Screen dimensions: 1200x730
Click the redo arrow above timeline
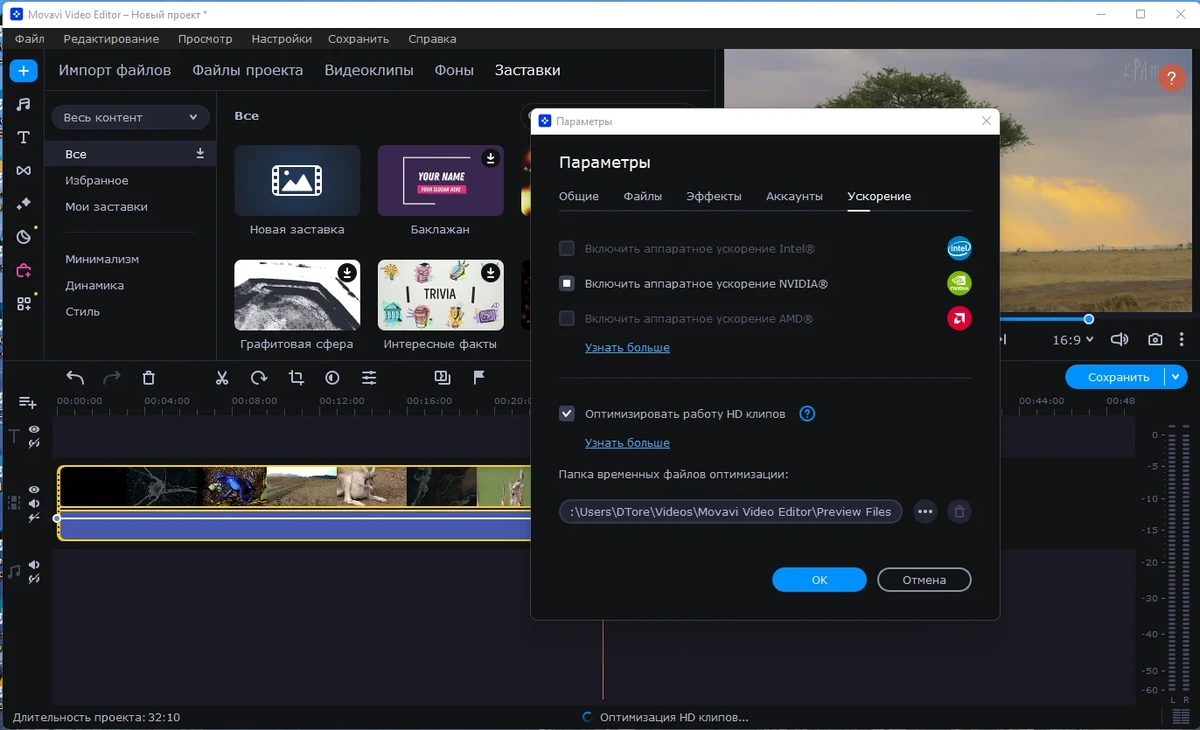(x=112, y=377)
